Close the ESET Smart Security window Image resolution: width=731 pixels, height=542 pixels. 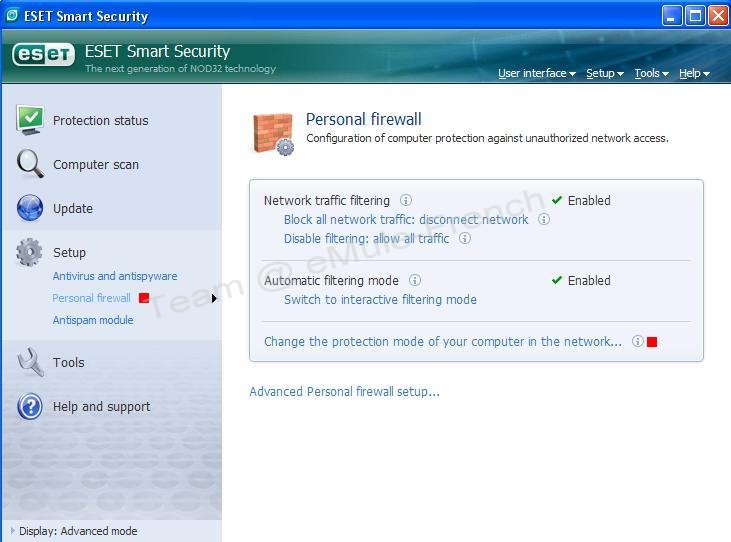coord(718,16)
